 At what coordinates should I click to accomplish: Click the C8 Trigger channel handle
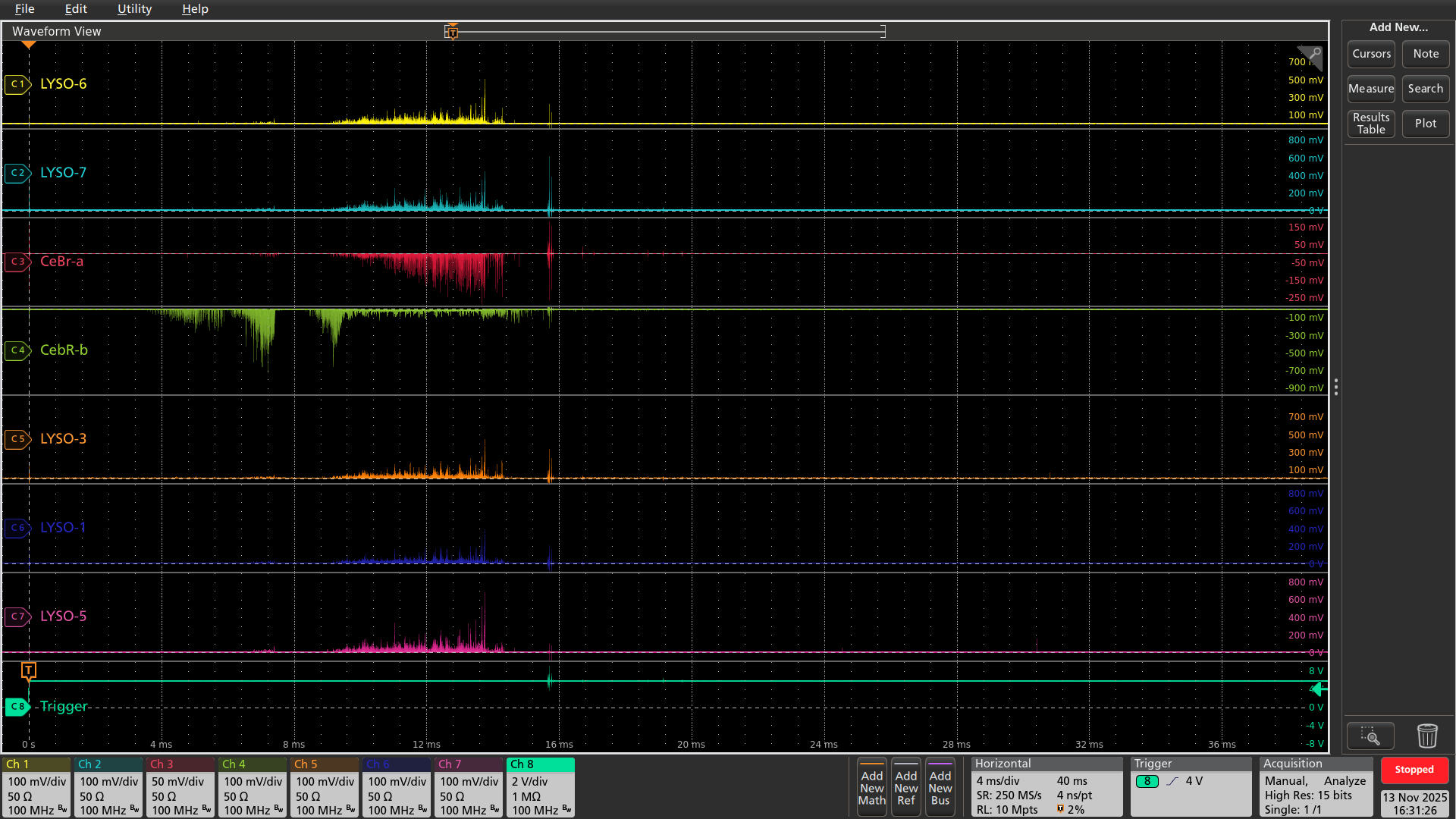[x=17, y=707]
